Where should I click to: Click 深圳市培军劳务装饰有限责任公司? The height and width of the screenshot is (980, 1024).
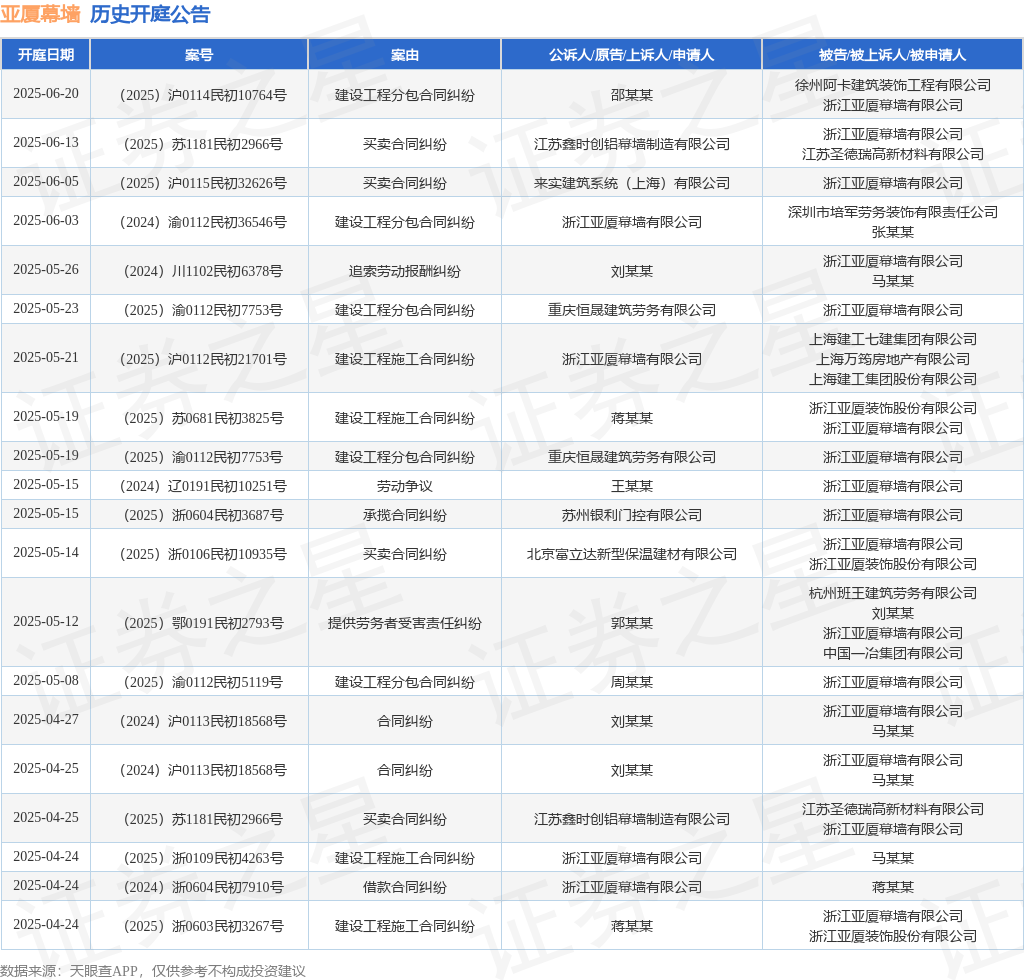[893, 212]
